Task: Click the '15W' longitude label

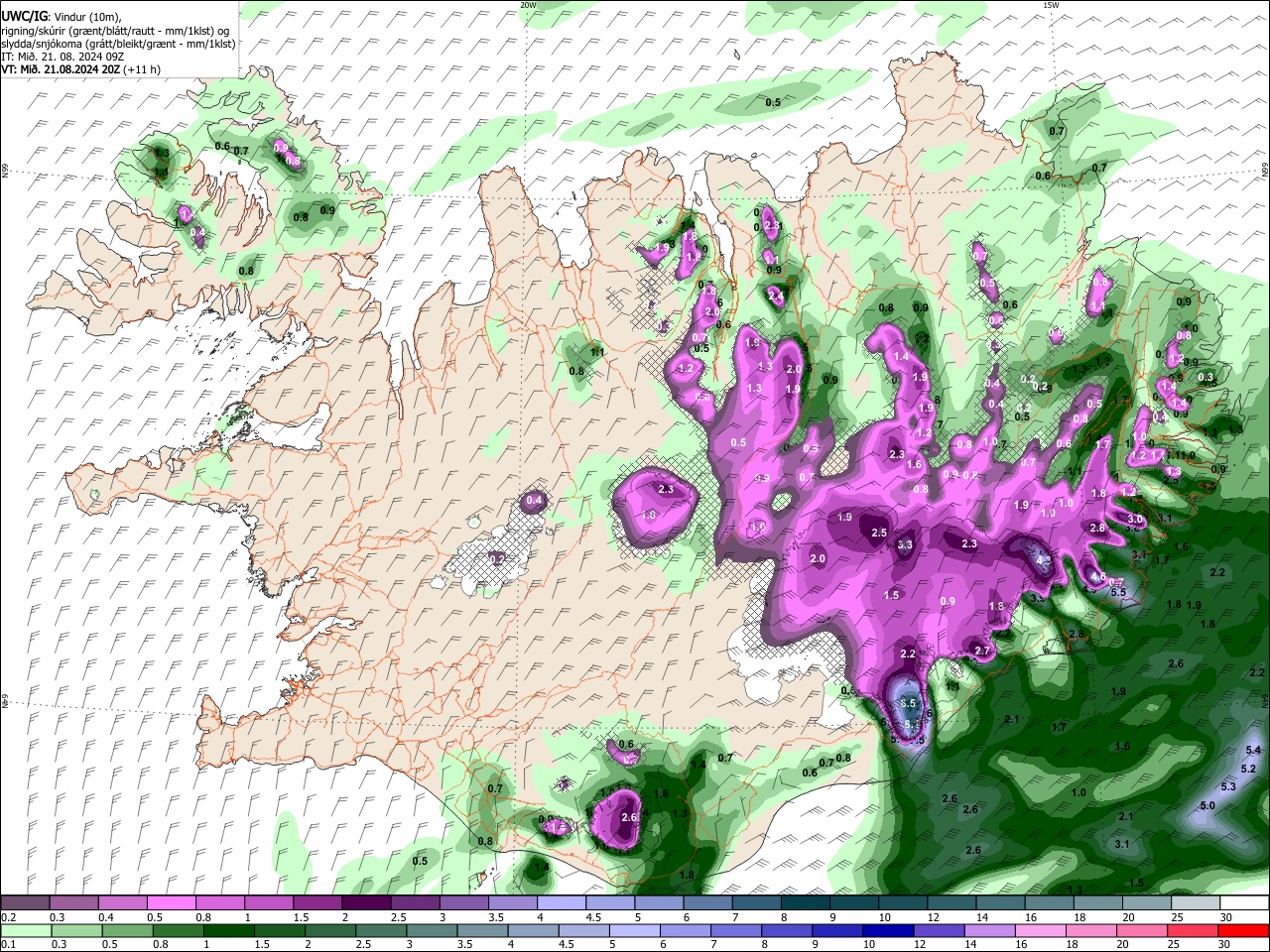Action: (1051, 5)
